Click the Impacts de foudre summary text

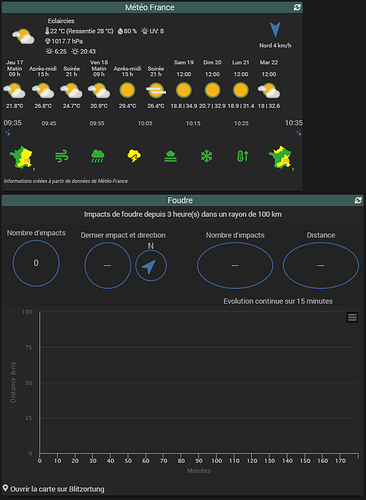(183, 214)
